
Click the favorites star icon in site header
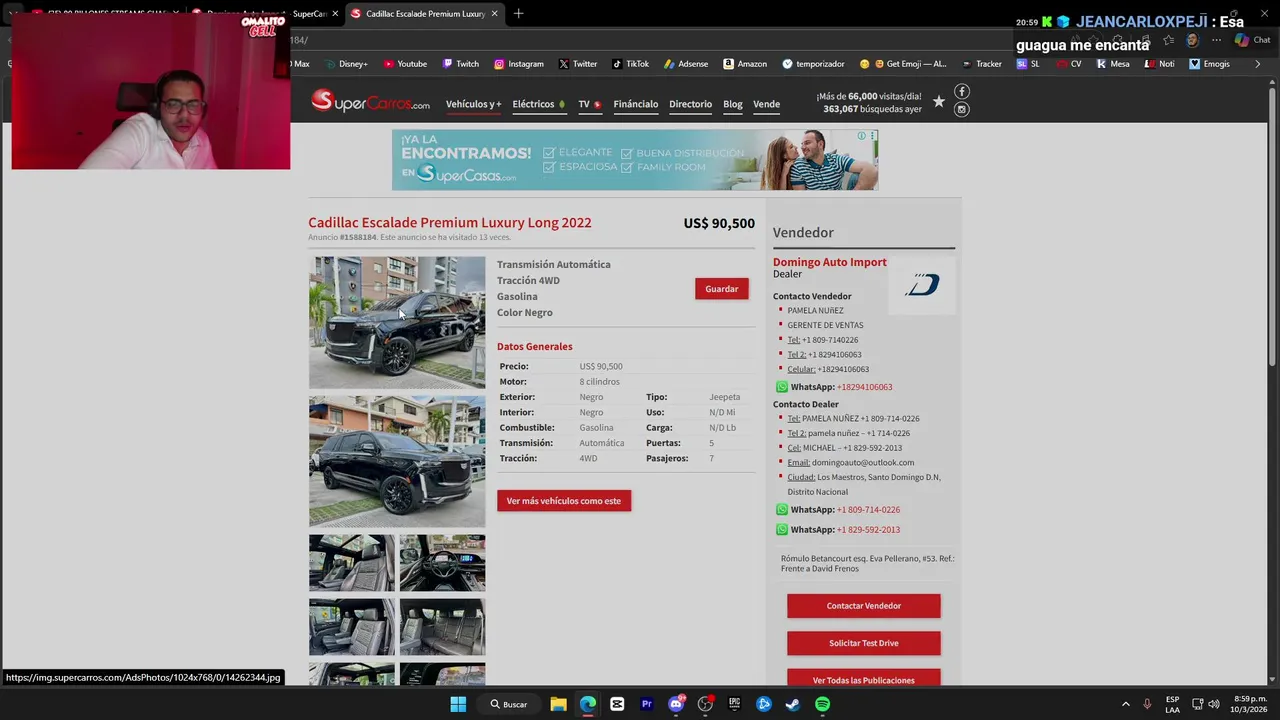click(938, 101)
